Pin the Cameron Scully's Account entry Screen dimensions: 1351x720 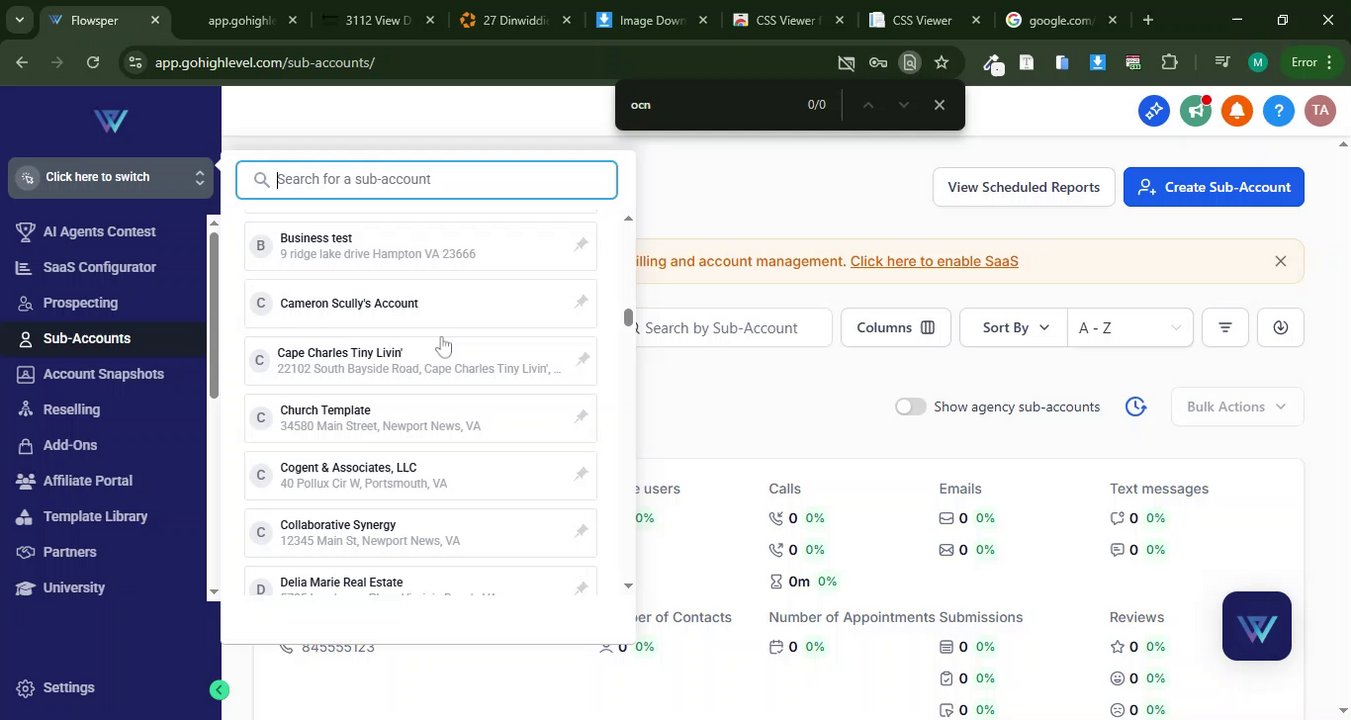pos(581,302)
